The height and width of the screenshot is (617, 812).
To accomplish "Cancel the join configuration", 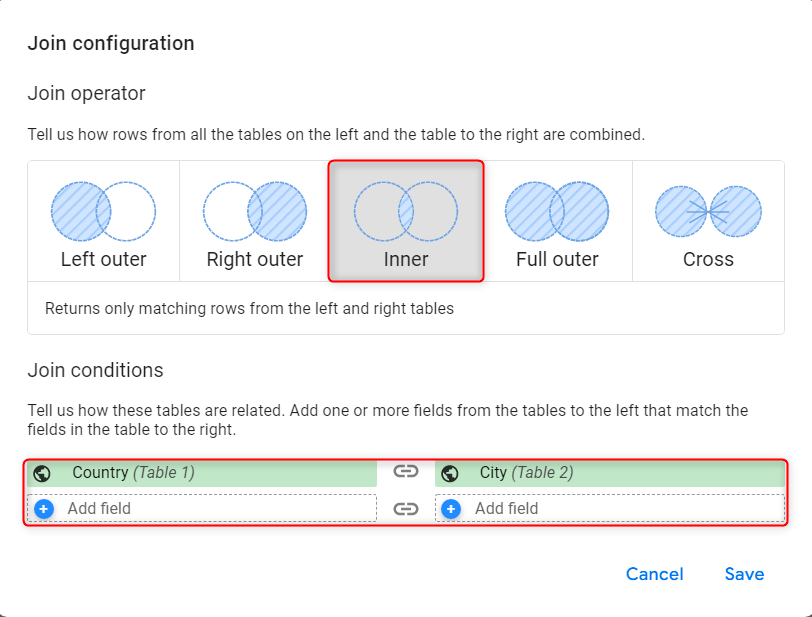I will point(654,574).
